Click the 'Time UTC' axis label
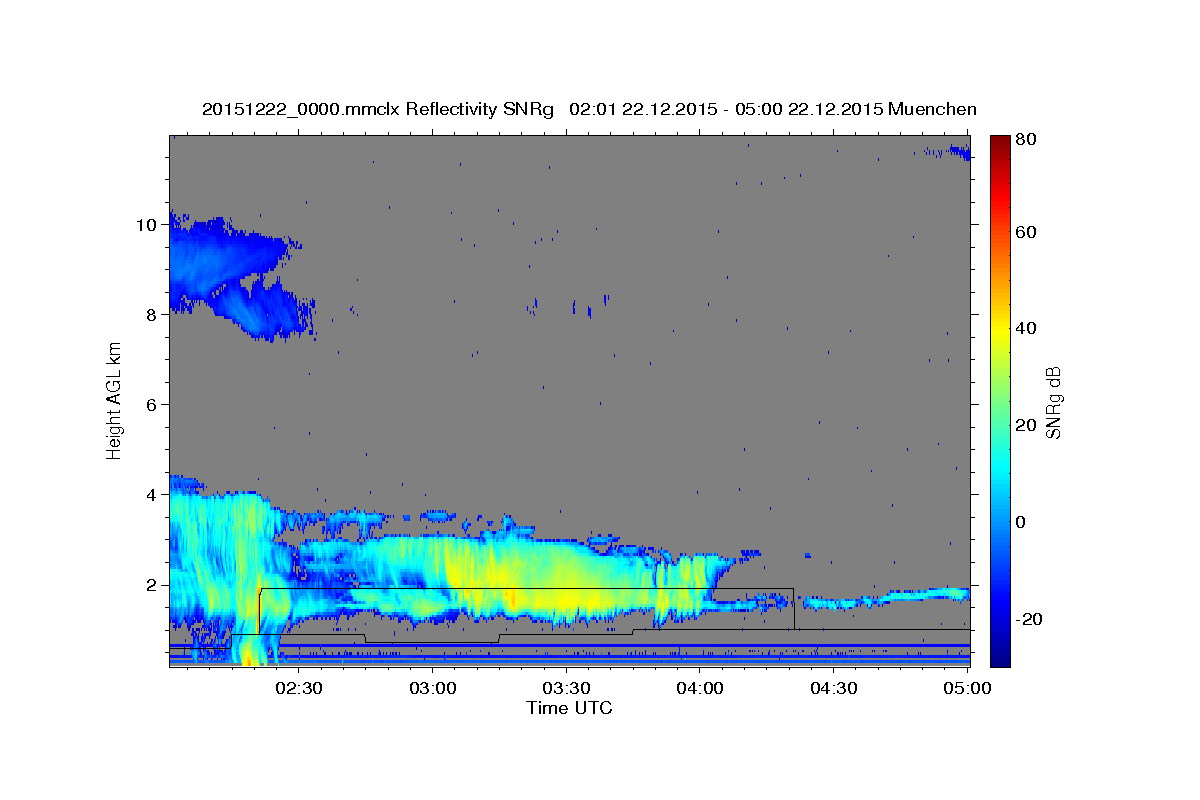This screenshot has width=1200, height=800. pos(569,708)
